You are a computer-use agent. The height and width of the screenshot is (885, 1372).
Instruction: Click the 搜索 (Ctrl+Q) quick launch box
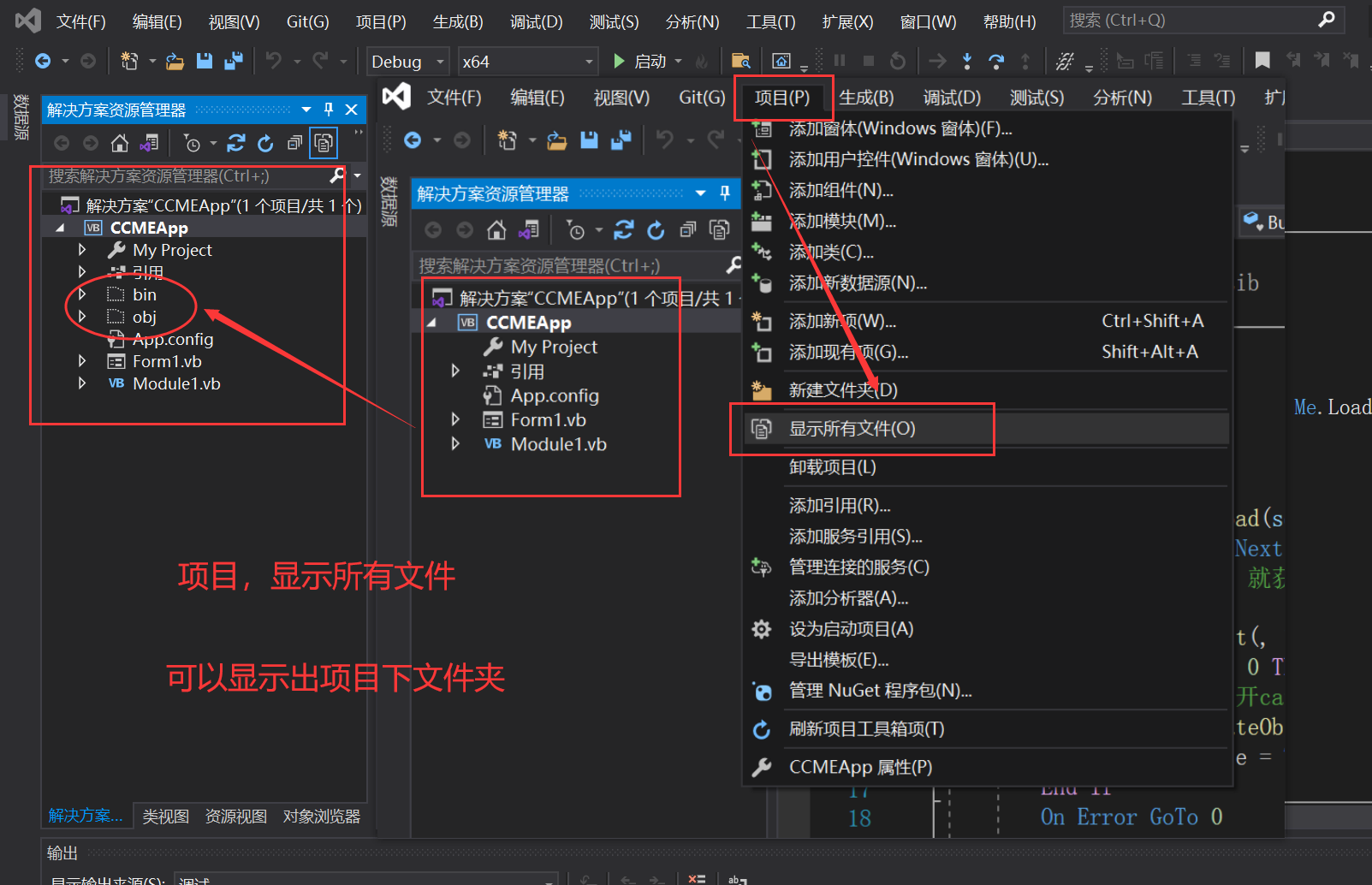1203,20
